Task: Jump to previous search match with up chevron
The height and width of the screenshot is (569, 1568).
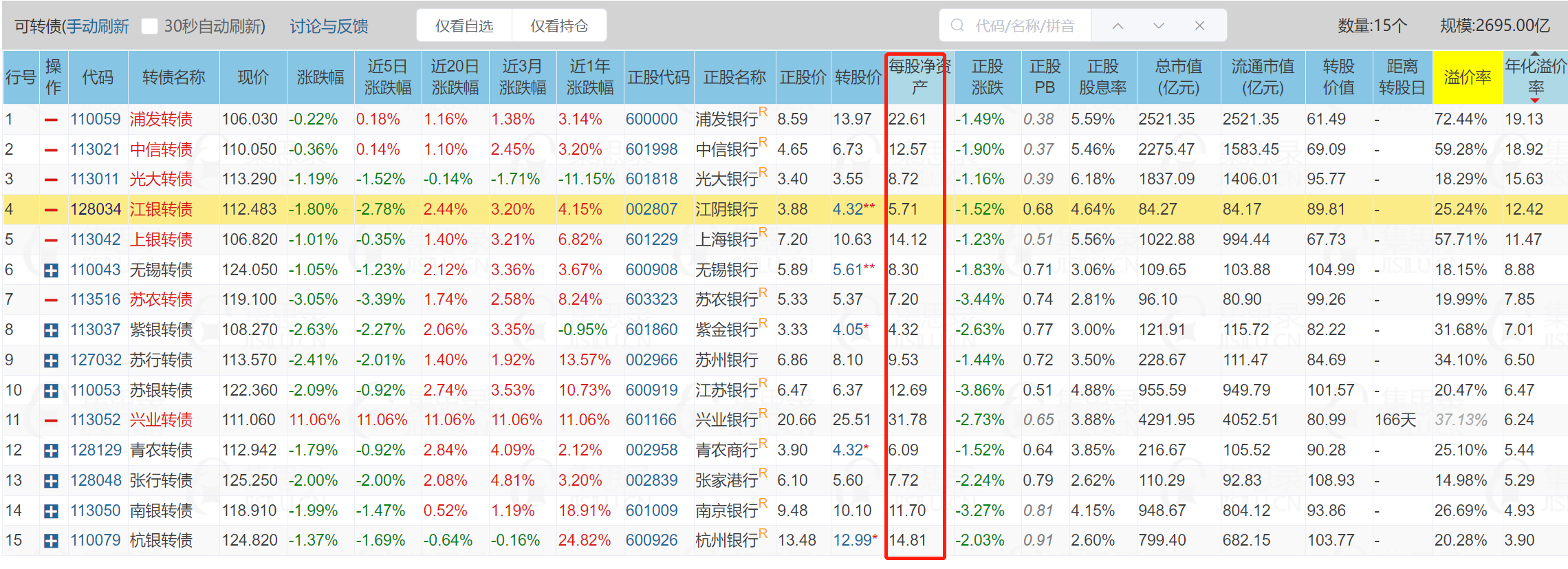Action: pyautogui.click(x=1118, y=25)
